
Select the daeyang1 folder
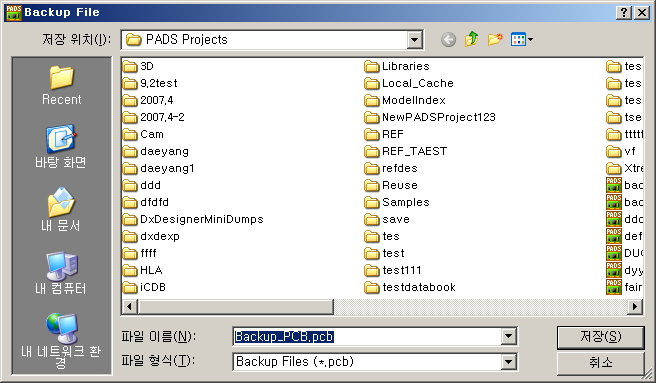tap(159, 168)
